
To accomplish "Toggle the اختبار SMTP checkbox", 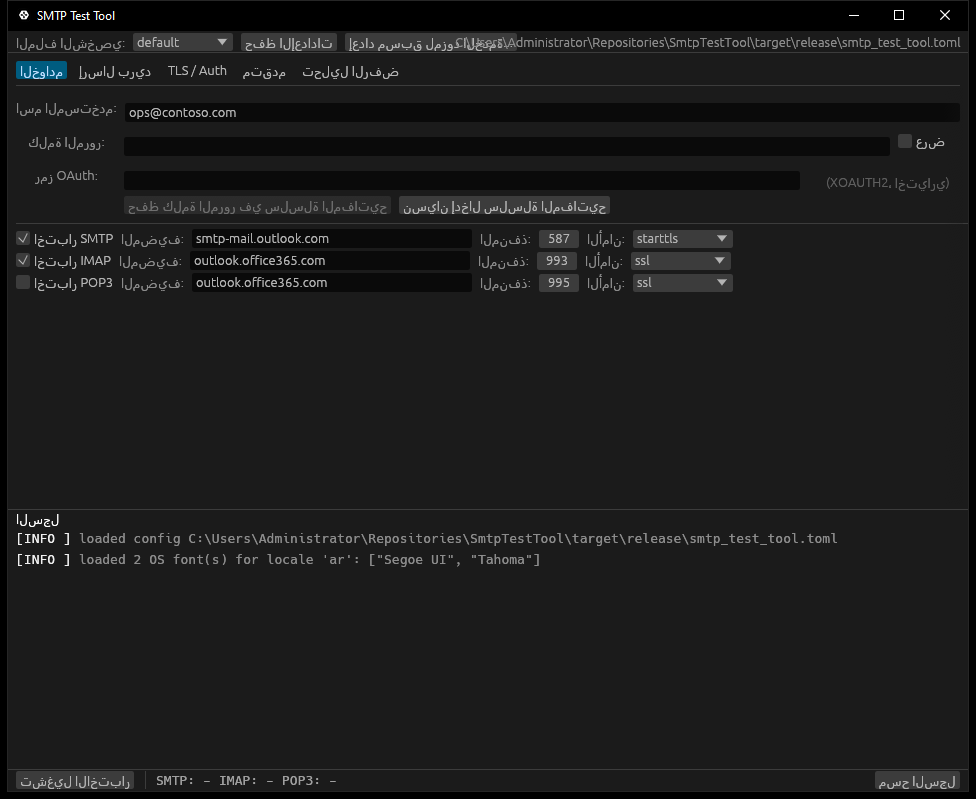I will pos(23,238).
